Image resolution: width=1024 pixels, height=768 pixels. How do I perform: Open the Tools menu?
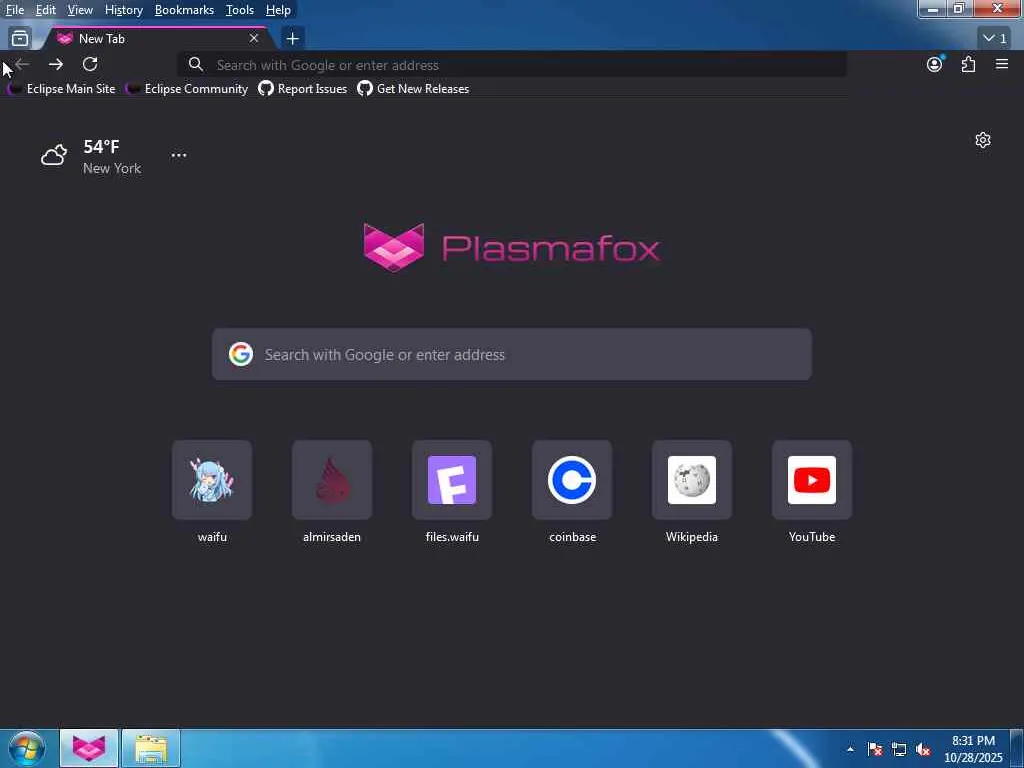pyautogui.click(x=240, y=10)
